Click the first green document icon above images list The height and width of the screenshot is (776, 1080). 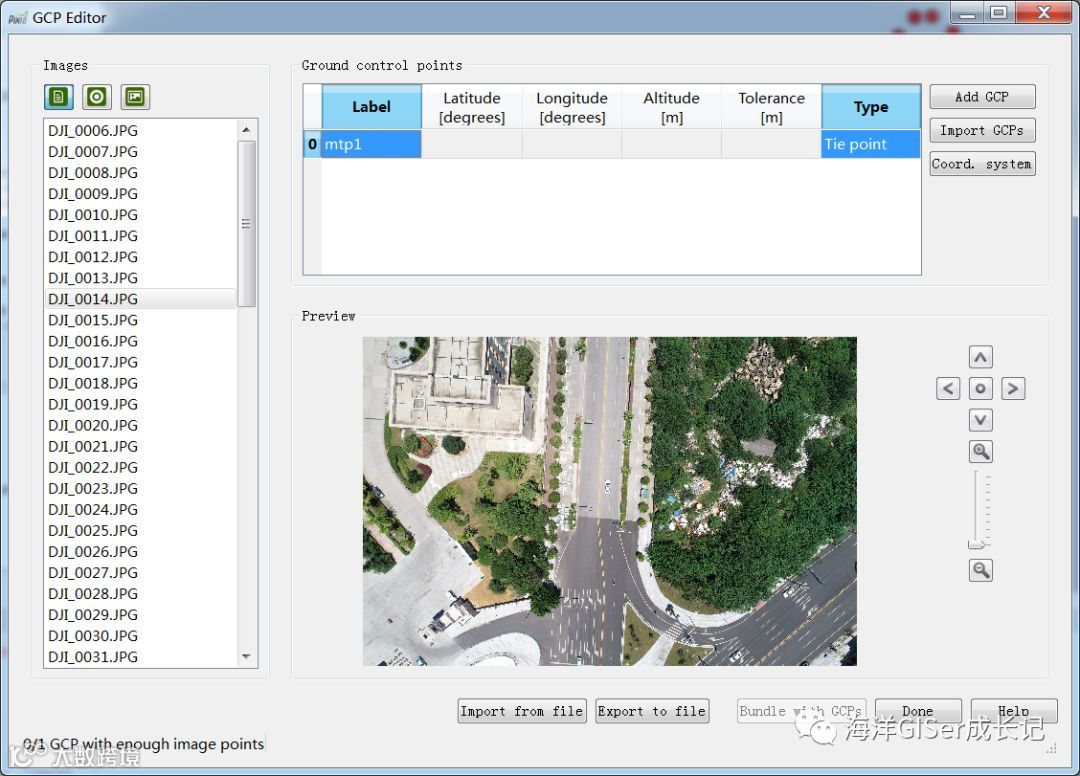pos(59,97)
